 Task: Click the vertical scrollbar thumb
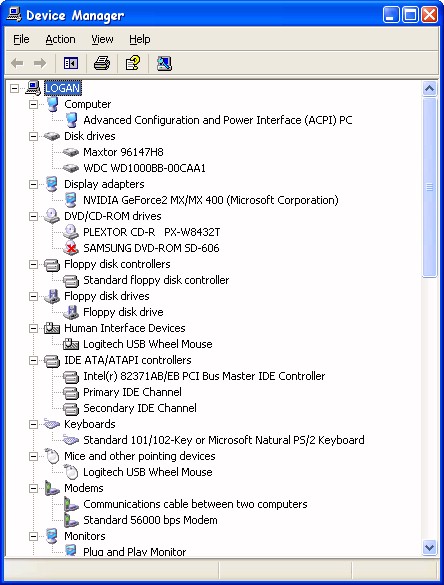429,187
